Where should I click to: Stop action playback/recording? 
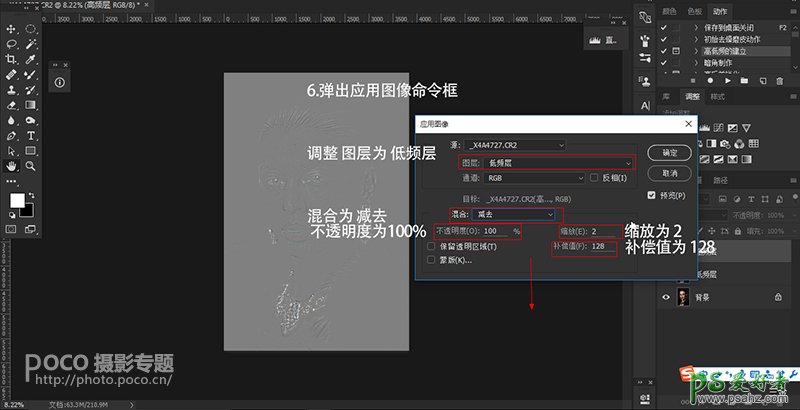(x=693, y=81)
